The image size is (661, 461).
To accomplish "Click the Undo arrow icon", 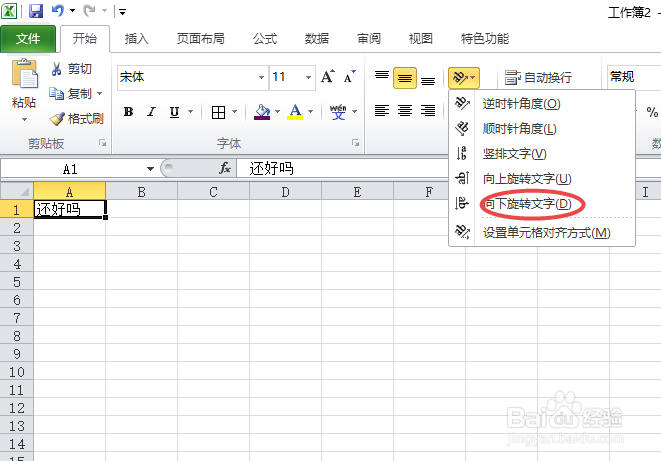I will click(58, 11).
